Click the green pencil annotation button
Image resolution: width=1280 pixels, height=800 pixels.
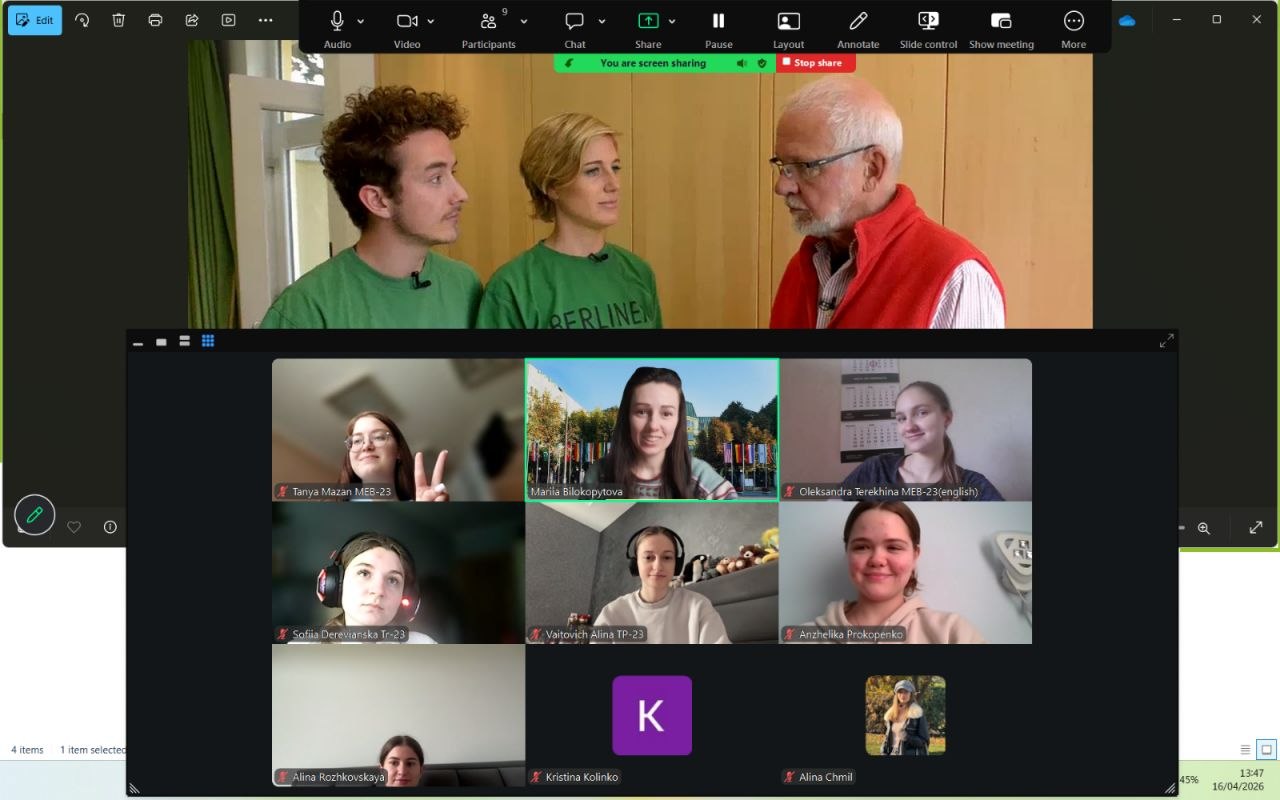click(35, 515)
